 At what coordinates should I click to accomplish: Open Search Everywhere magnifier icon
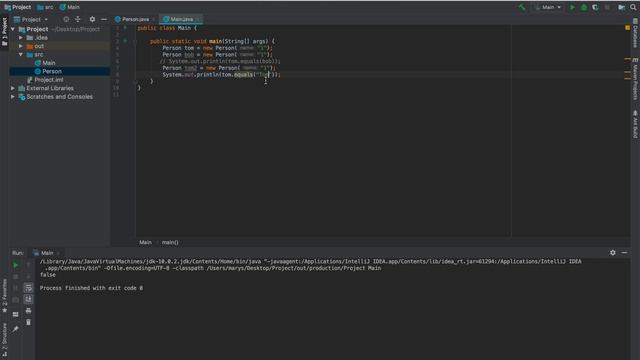point(633,7)
